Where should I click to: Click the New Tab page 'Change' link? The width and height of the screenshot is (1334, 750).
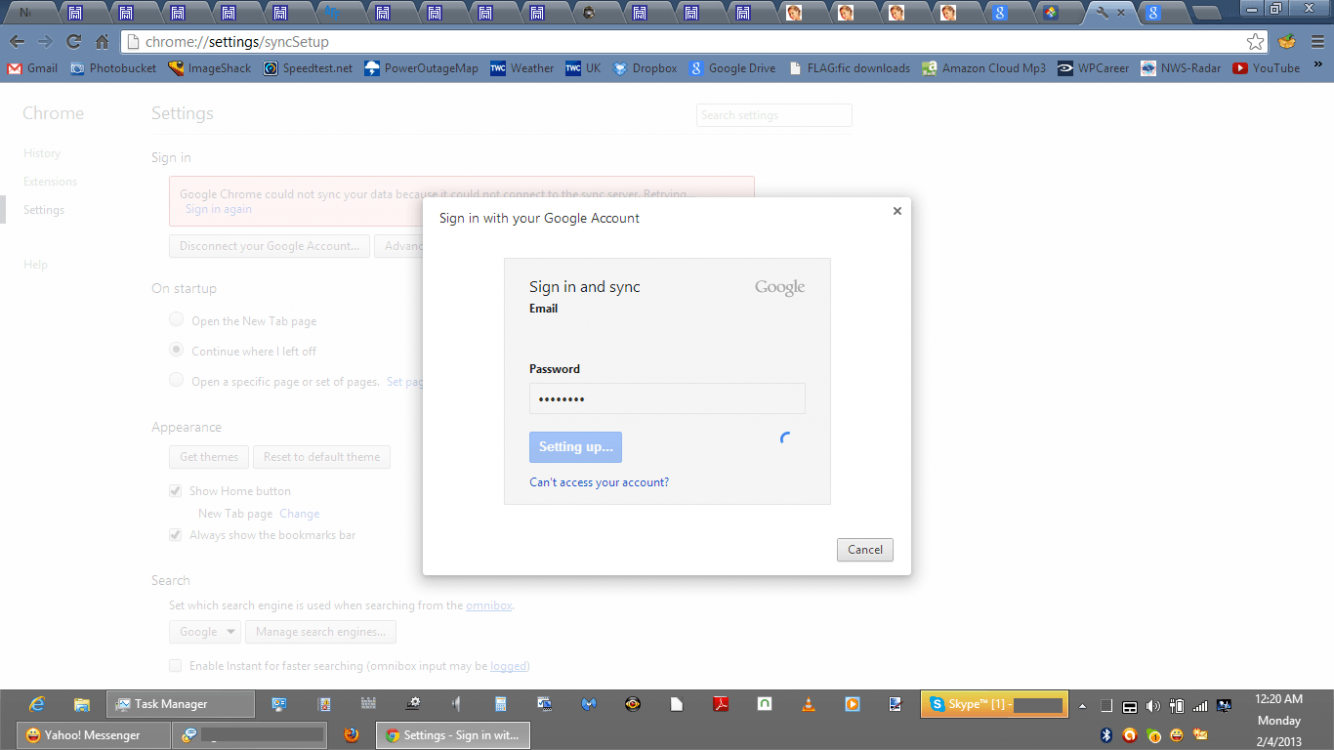(x=299, y=513)
